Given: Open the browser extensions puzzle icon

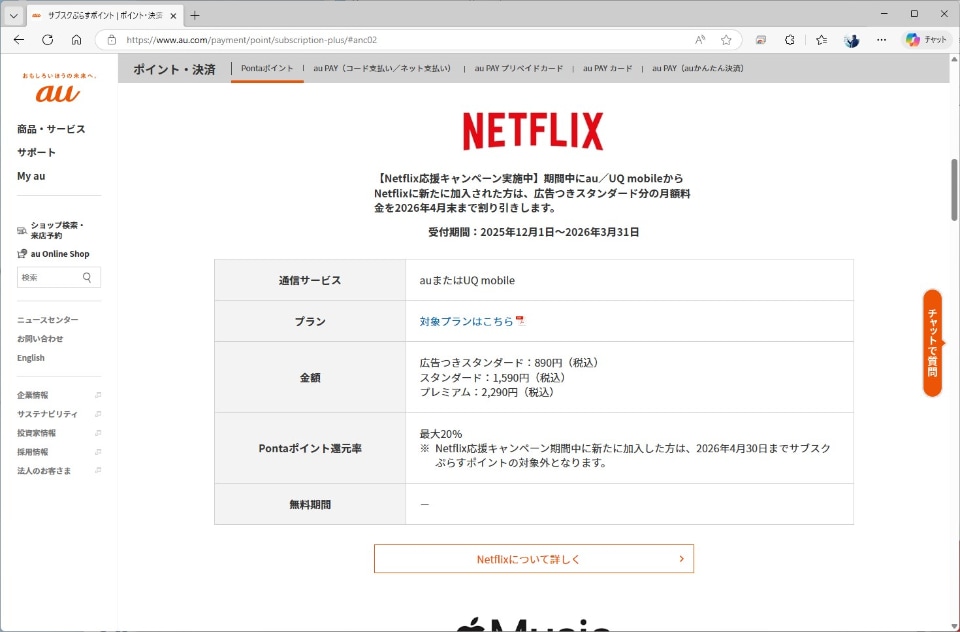Looking at the screenshot, I should coord(790,40).
